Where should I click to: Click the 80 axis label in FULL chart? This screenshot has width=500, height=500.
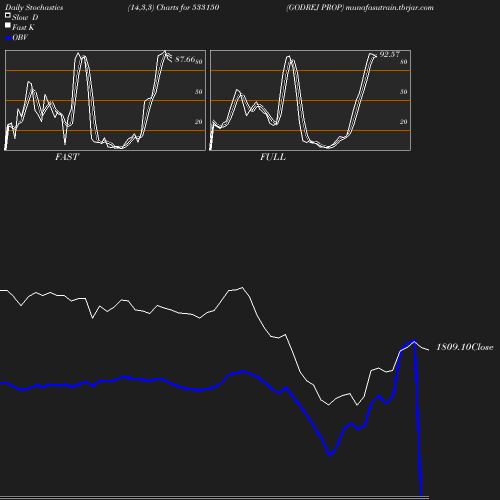click(x=404, y=62)
